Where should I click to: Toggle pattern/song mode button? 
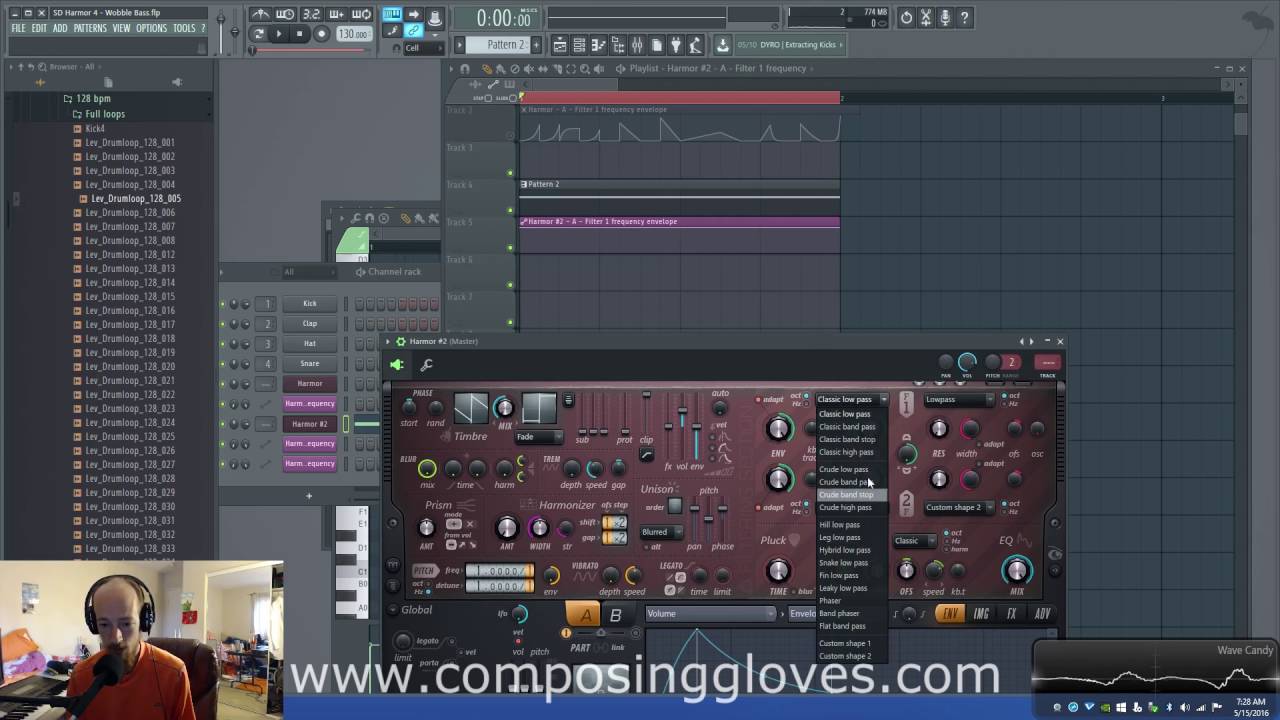point(258,34)
